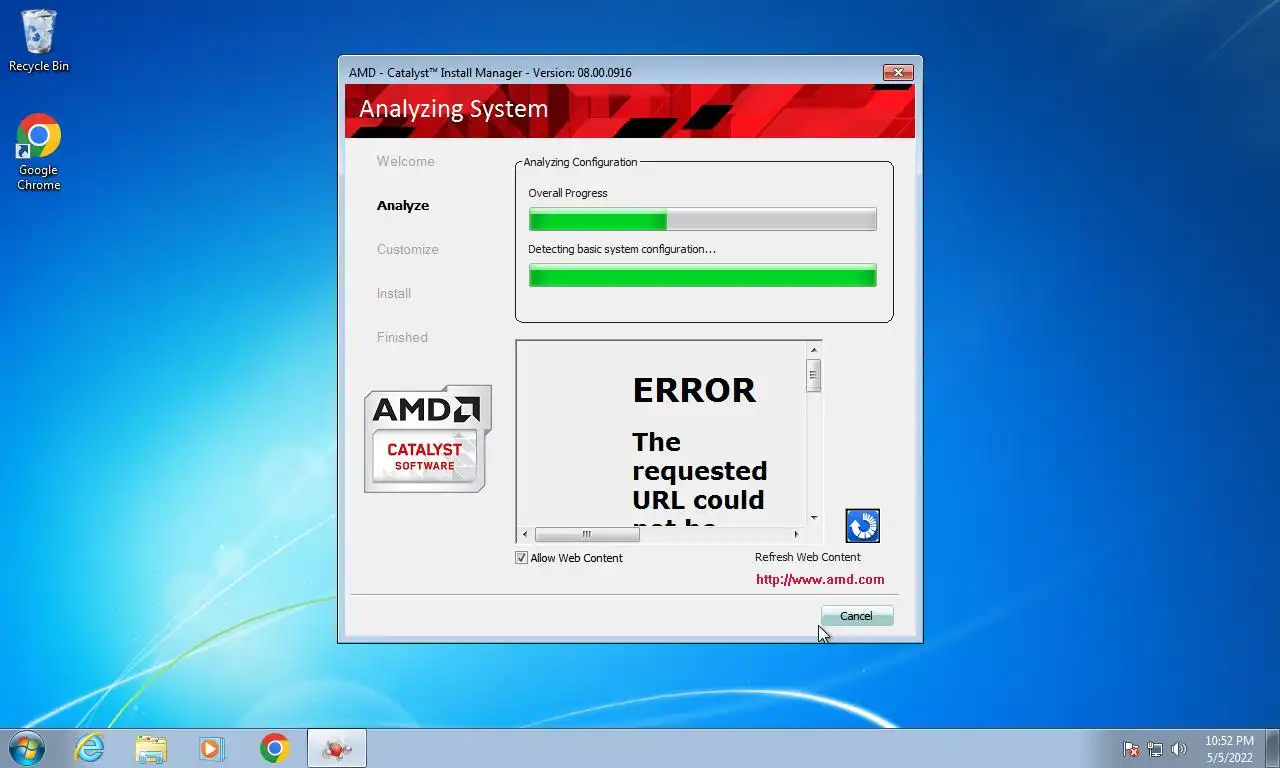Image resolution: width=1280 pixels, height=768 pixels.
Task: Click the "requested URL could" error text
Action: coord(699,485)
